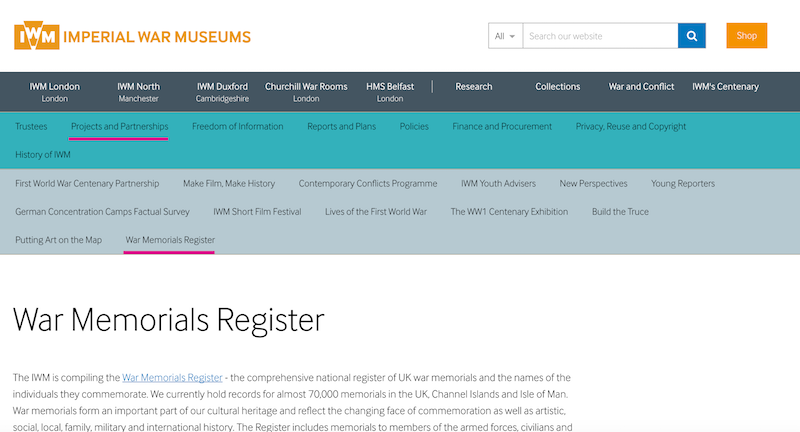800x432 pixels.
Task: Open the orange Shop button
Action: pyautogui.click(x=746, y=36)
